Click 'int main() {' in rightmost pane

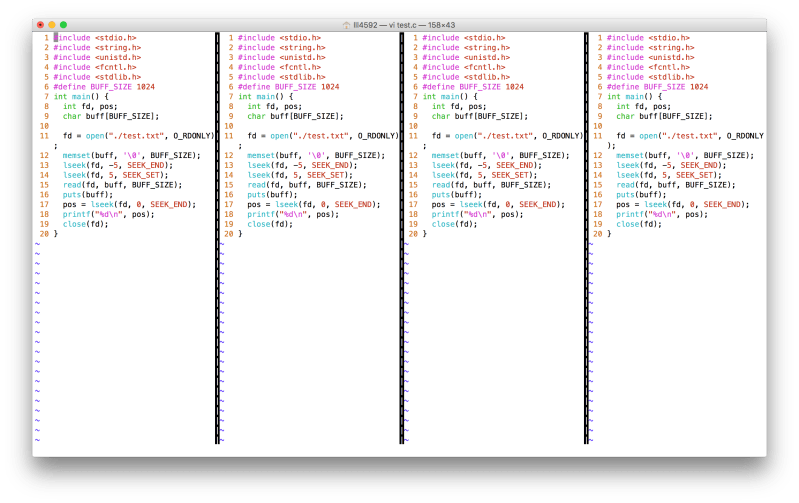(x=634, y=96)
